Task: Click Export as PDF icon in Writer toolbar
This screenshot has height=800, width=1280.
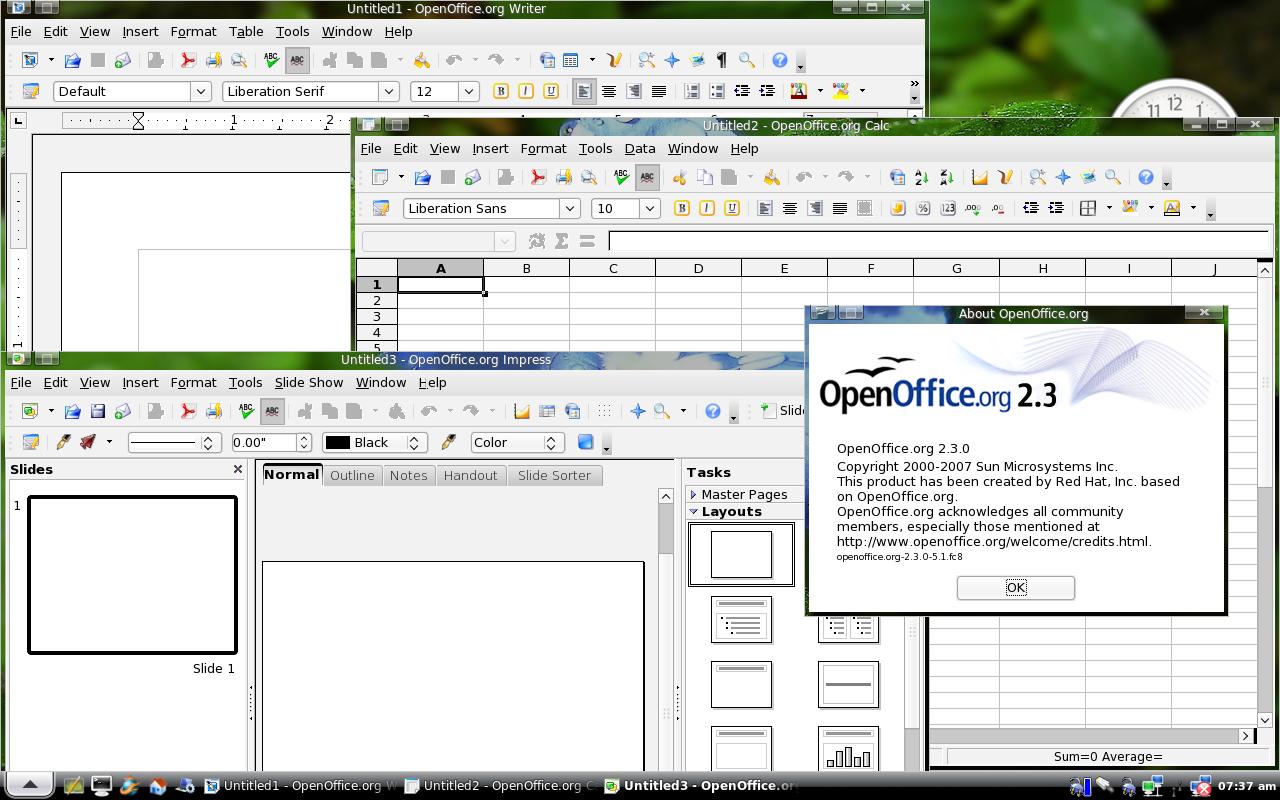Action: [x=187, y=60]
